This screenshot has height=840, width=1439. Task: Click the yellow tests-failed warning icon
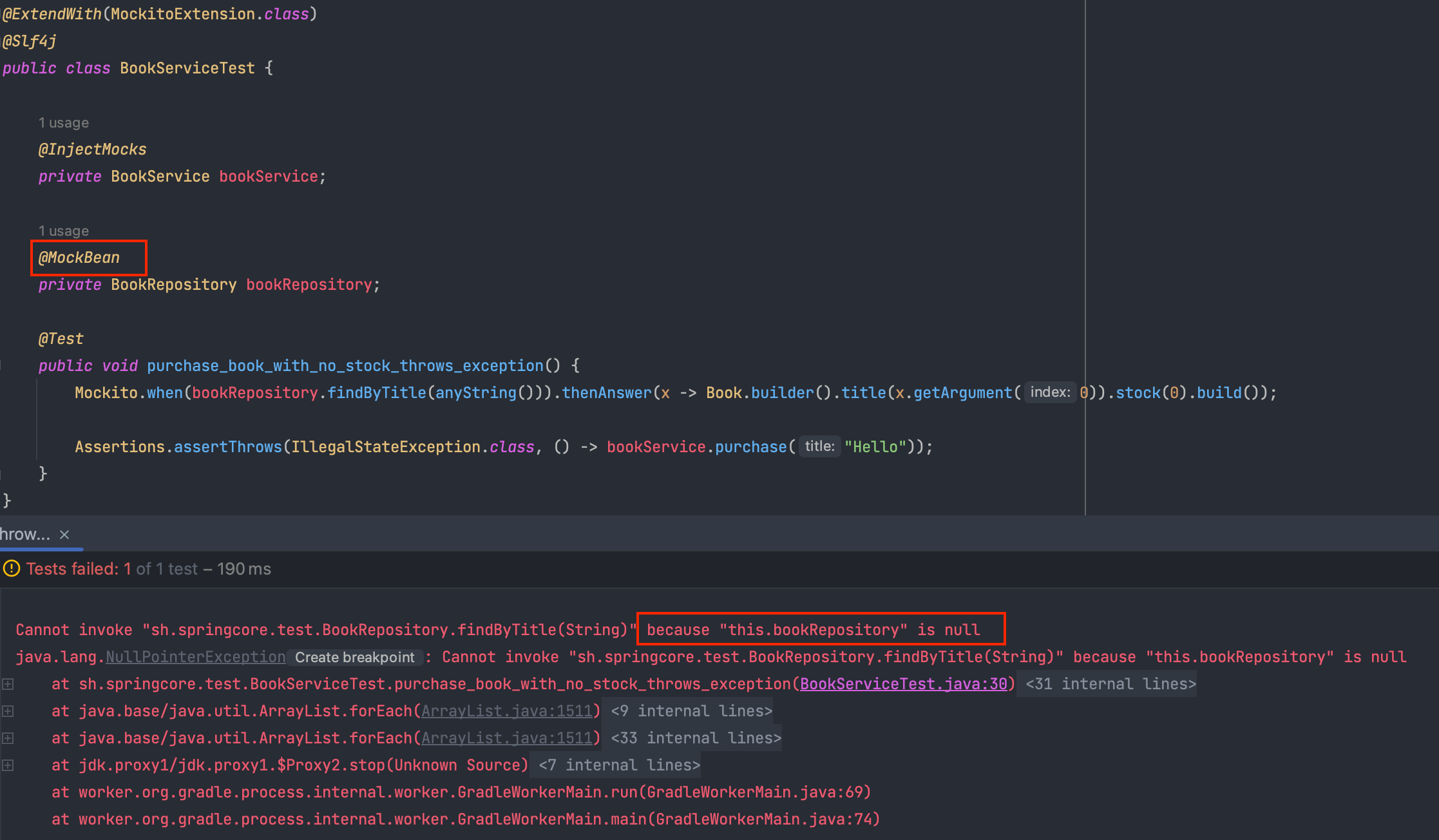[11, 569]
